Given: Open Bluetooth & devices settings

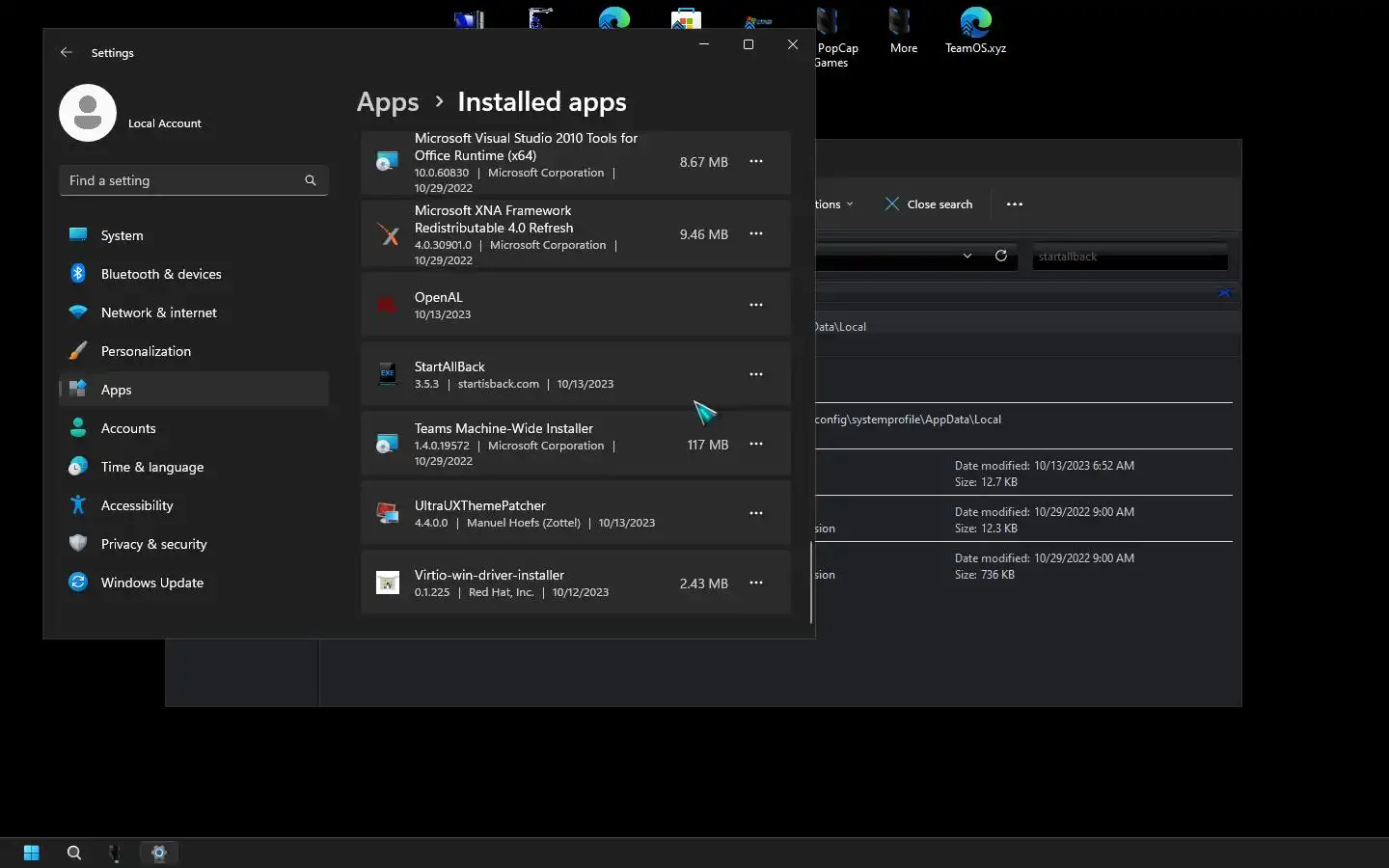Looking at the screenshot, I should point(194,274).
